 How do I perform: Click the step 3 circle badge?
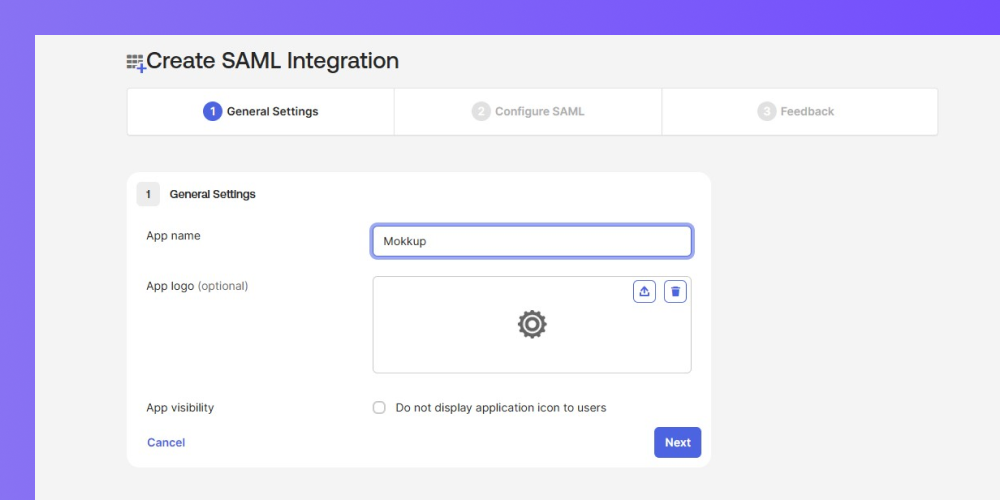[x=767, y=112]
